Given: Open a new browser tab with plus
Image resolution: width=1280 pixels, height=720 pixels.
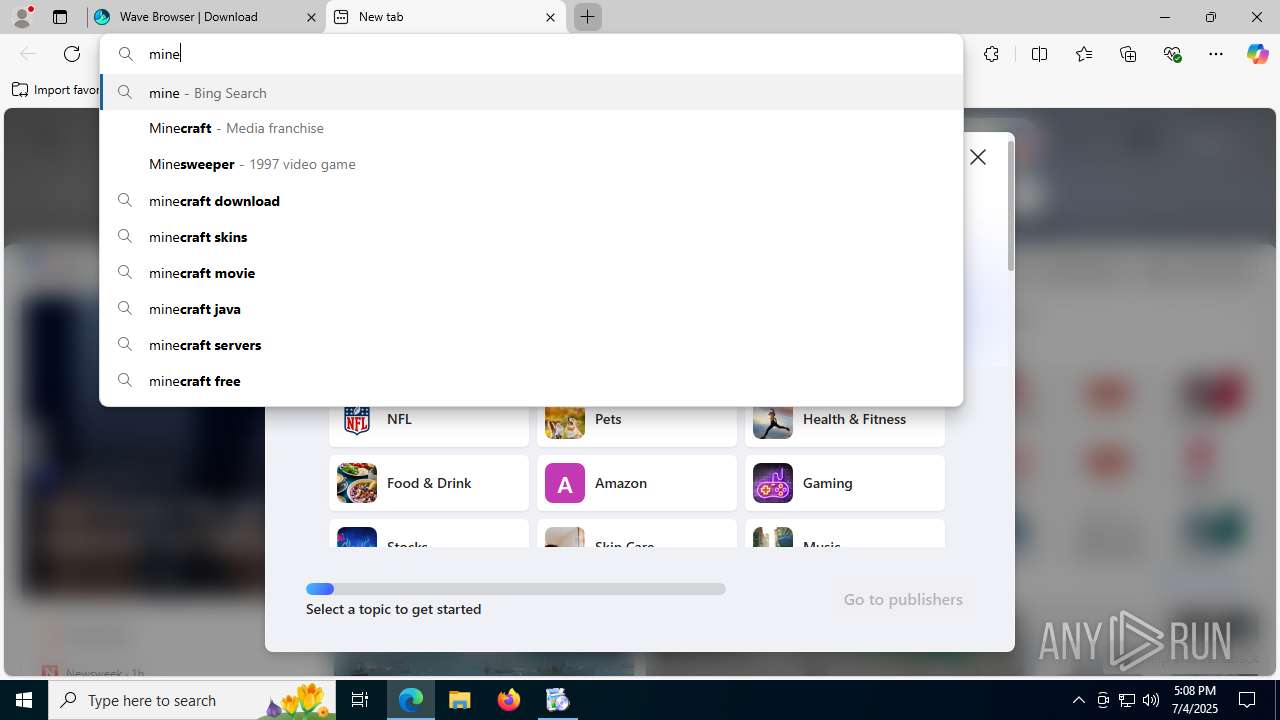Looking at the screenshot, I should (x=588, y=17).
